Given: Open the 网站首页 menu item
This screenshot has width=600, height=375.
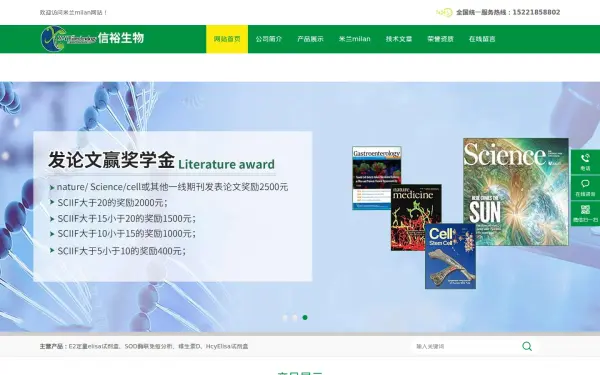Looking at the screenshot, I should [227, 39].
